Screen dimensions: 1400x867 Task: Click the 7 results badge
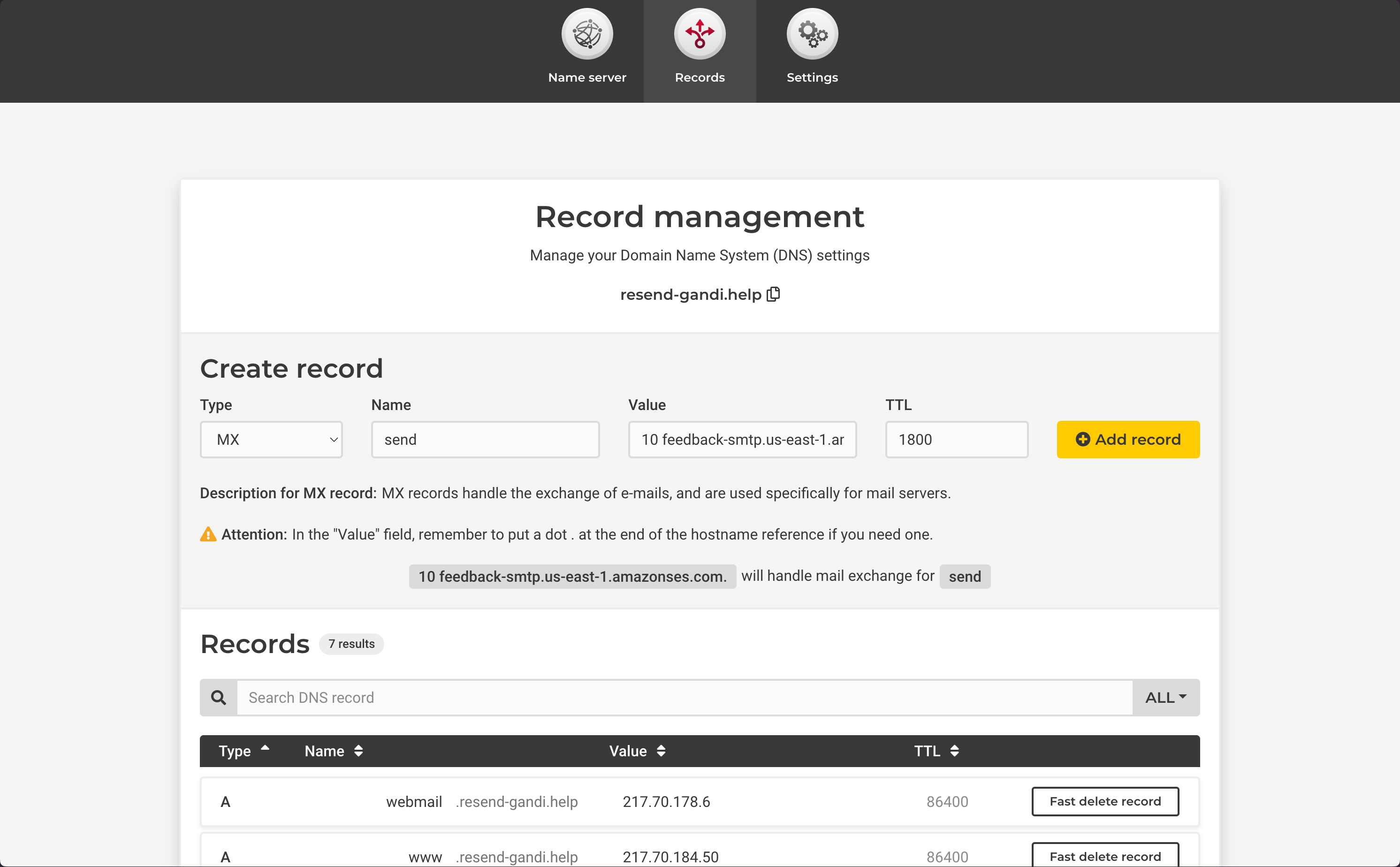pyautogui.click(x=351, y=644)
